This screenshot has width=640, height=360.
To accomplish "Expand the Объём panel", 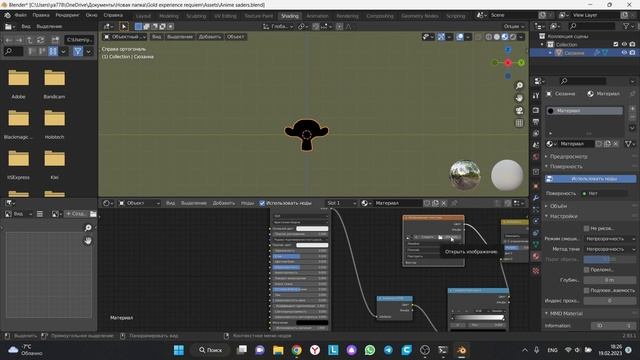I will click(x=558, y=206).
